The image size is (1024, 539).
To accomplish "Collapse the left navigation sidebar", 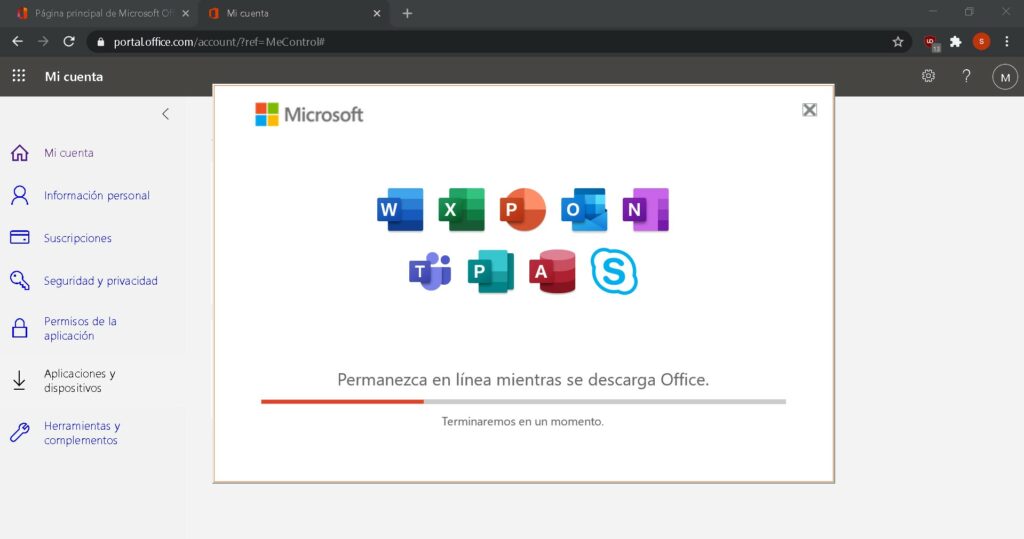I will (166, 114).
